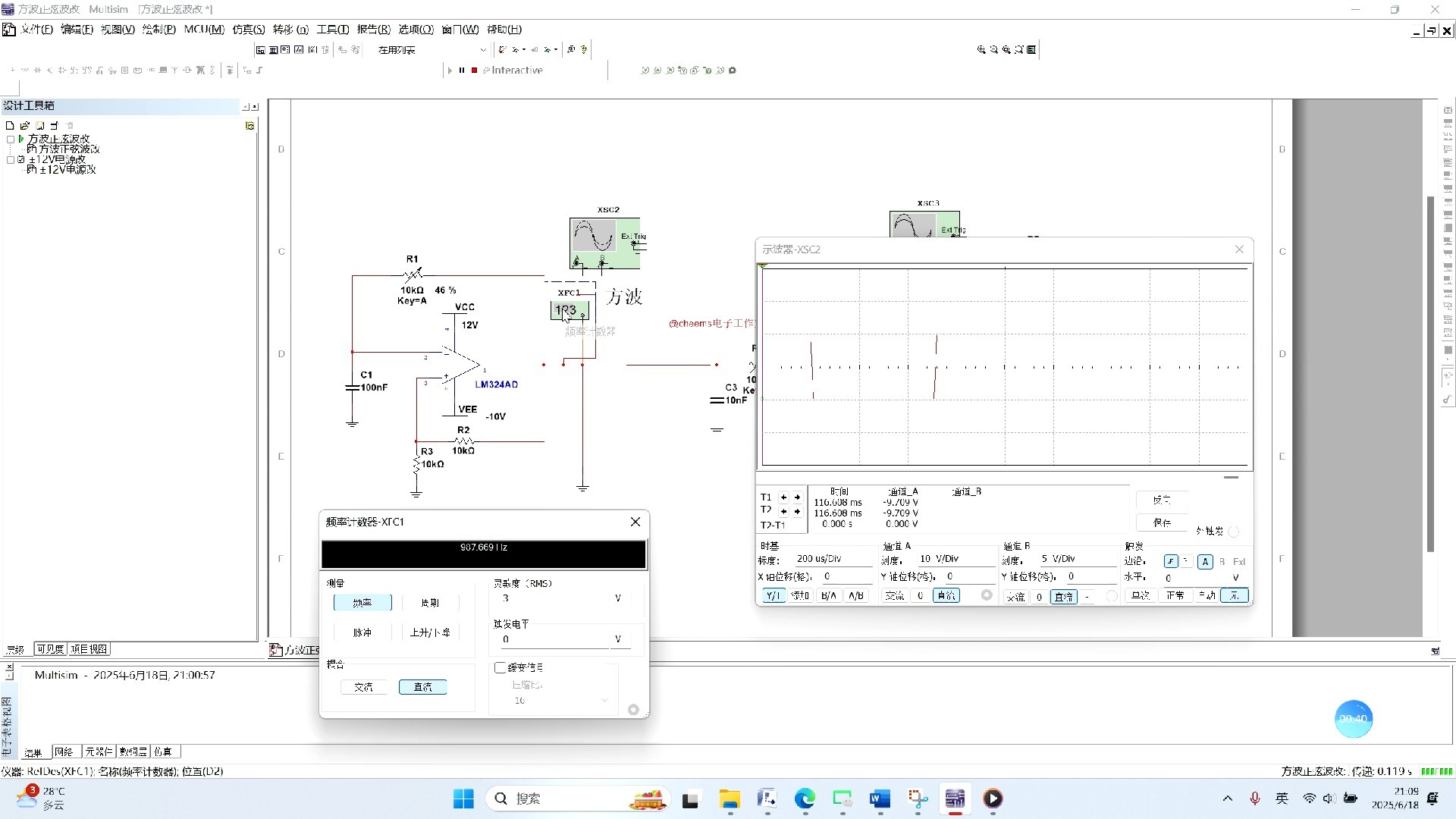Switch to the 可见度 tab
The width and height of the screenshot is (1456, 819).
50,649
